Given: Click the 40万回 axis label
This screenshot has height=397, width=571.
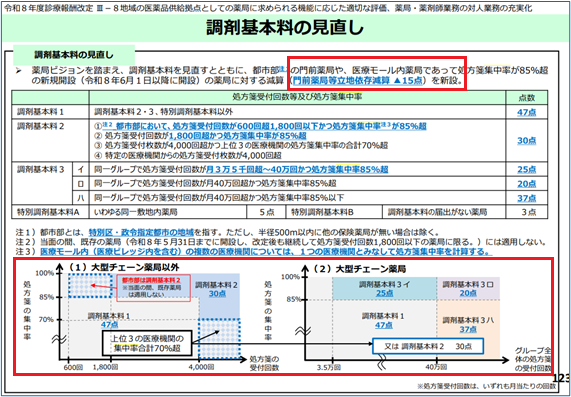Looking at the screenshot, I should [436, 367].
